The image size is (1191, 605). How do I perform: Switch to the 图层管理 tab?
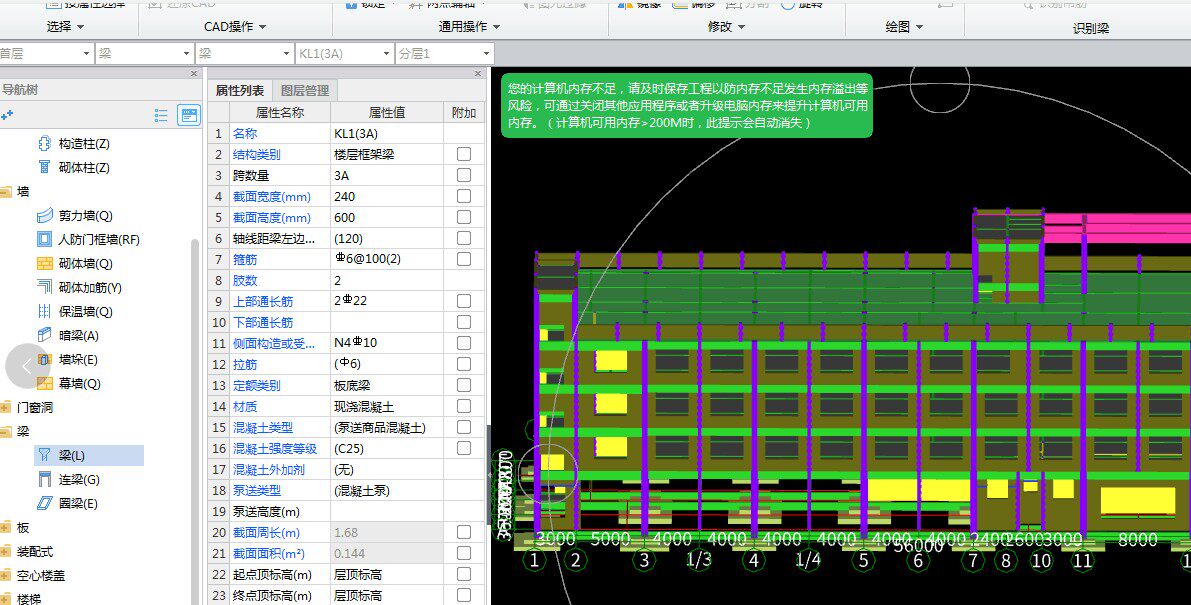305,91
